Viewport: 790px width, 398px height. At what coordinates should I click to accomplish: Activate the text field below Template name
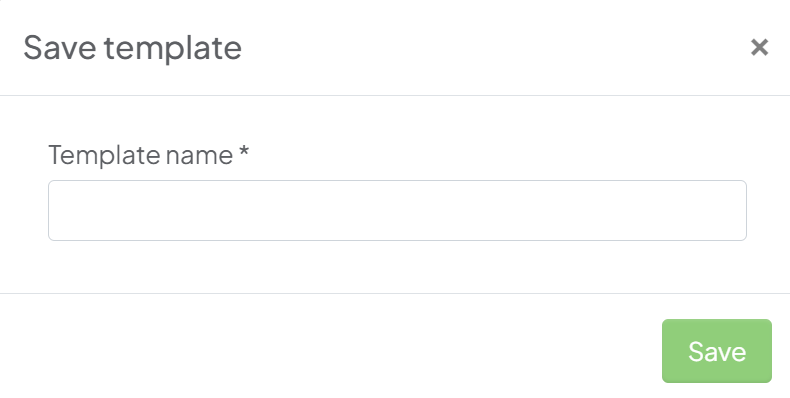pyautogui.click(x=397, y=210)
